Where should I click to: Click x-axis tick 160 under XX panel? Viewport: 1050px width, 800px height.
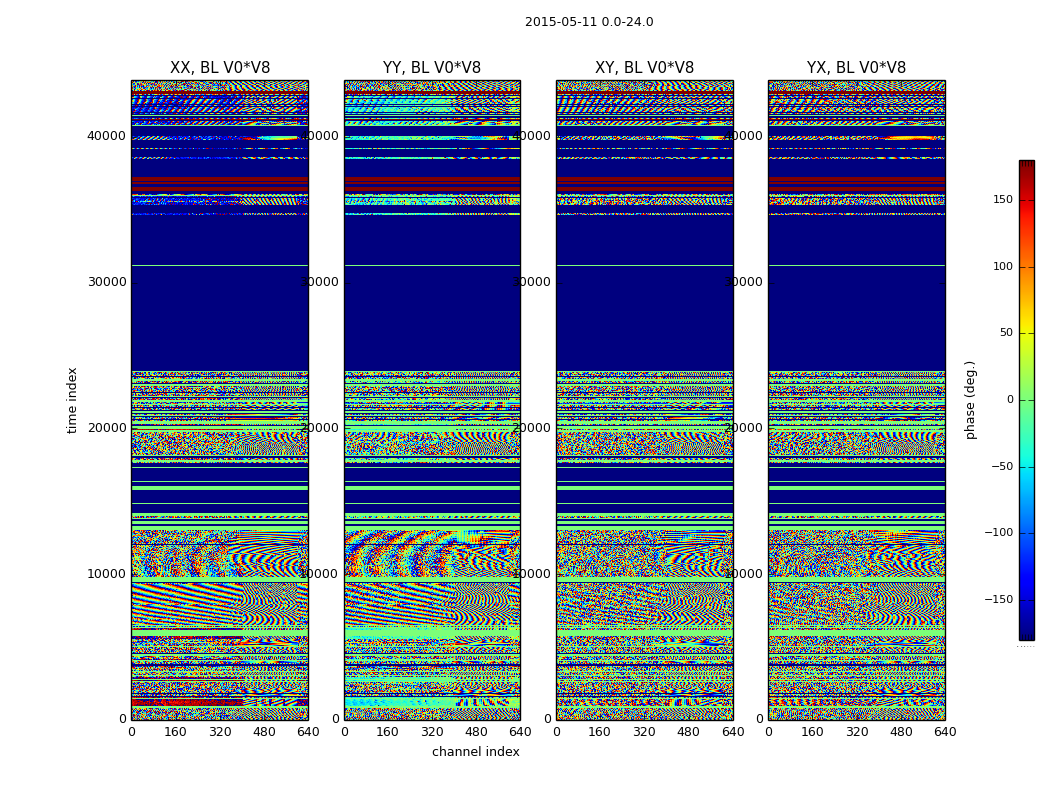(x=175, y=732)
